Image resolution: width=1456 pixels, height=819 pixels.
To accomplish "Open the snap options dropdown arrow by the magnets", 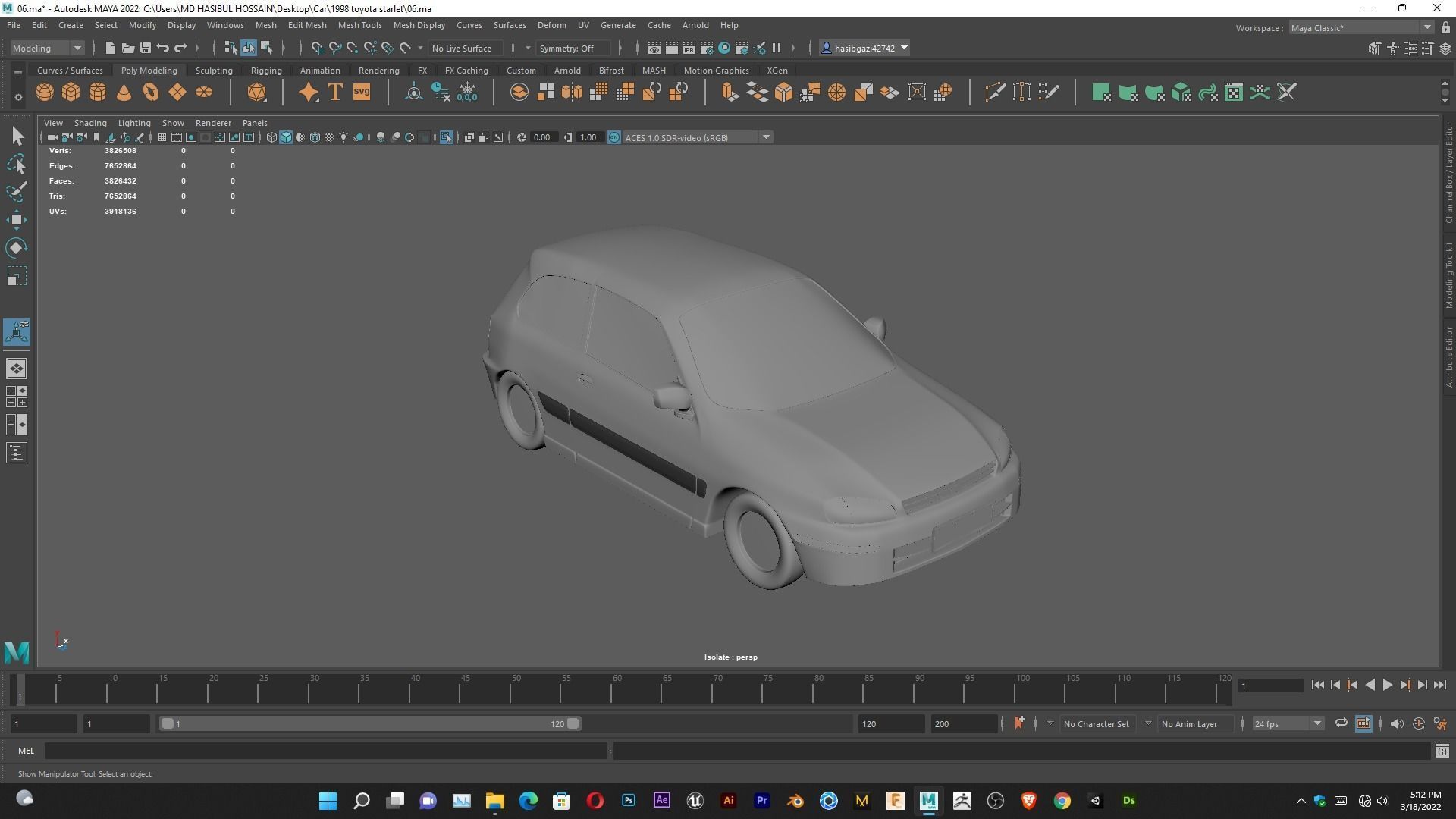I will 420,48.
